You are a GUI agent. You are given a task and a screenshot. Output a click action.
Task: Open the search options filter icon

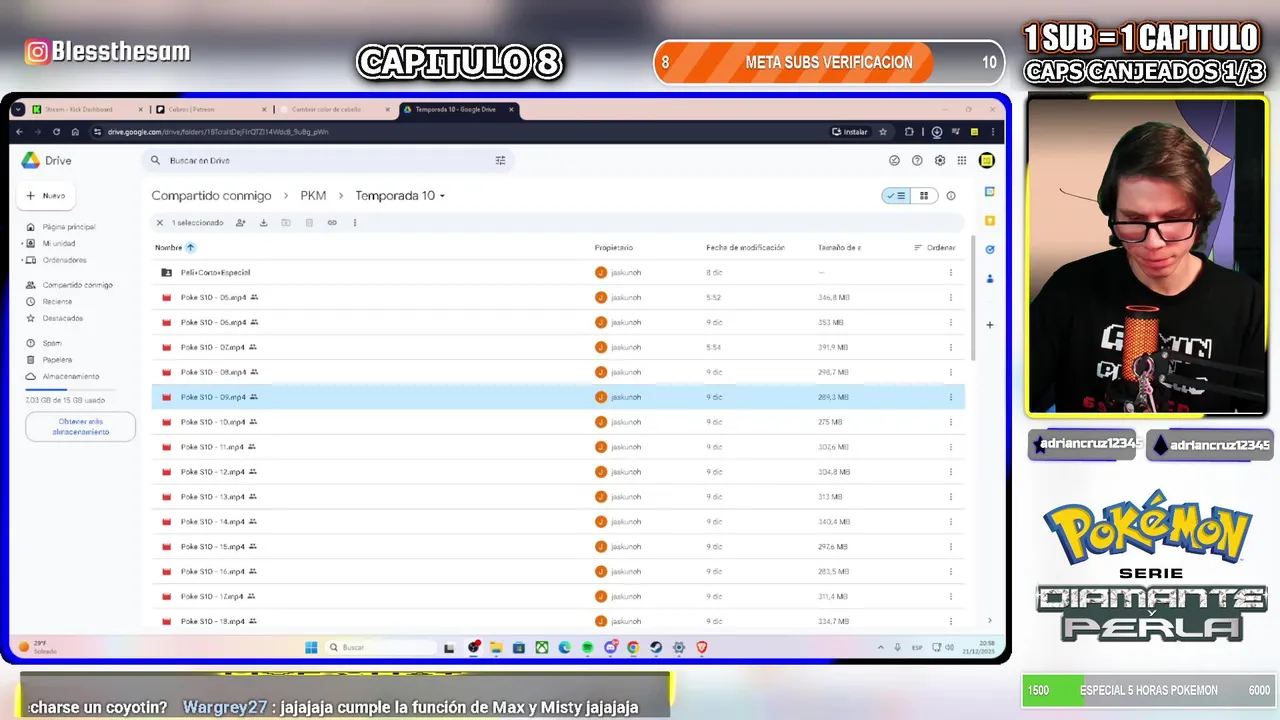tap(501, 160)
